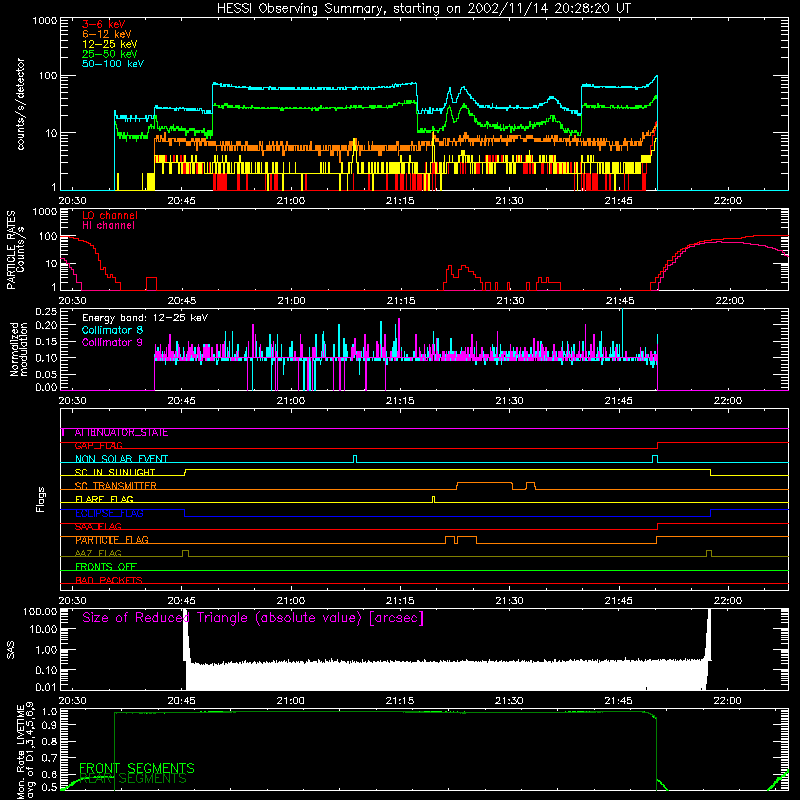Click the HESSI Observing Summary title
Image resolution: width=800 pixels, height=800 pixels.
tap(423, 9)
